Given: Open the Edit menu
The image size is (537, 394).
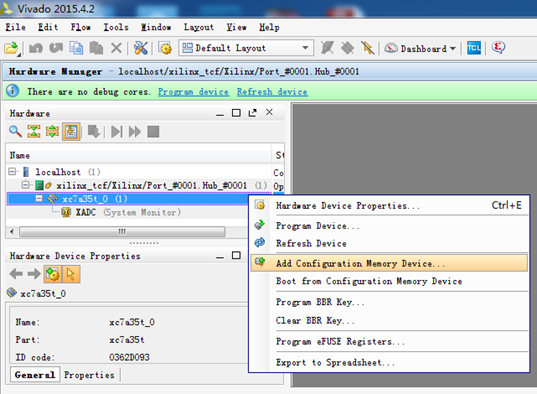Looking at the screenshot, I should [x=48, y=27].
